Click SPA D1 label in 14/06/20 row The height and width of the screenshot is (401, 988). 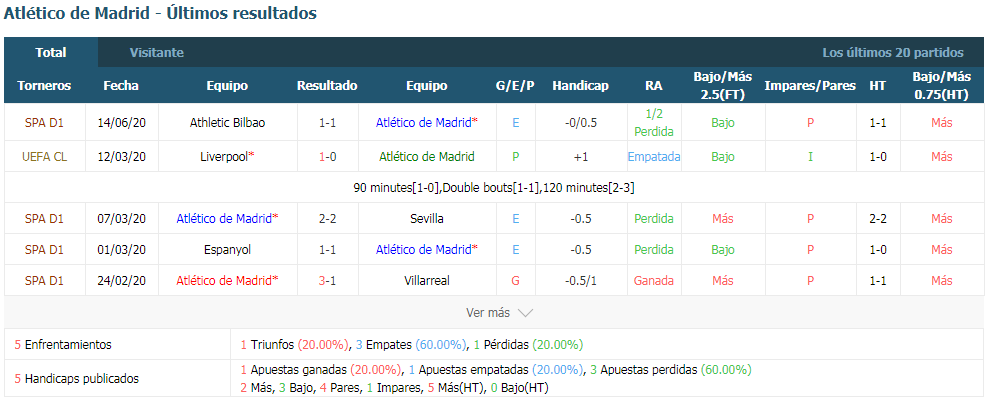click(44, 123)
